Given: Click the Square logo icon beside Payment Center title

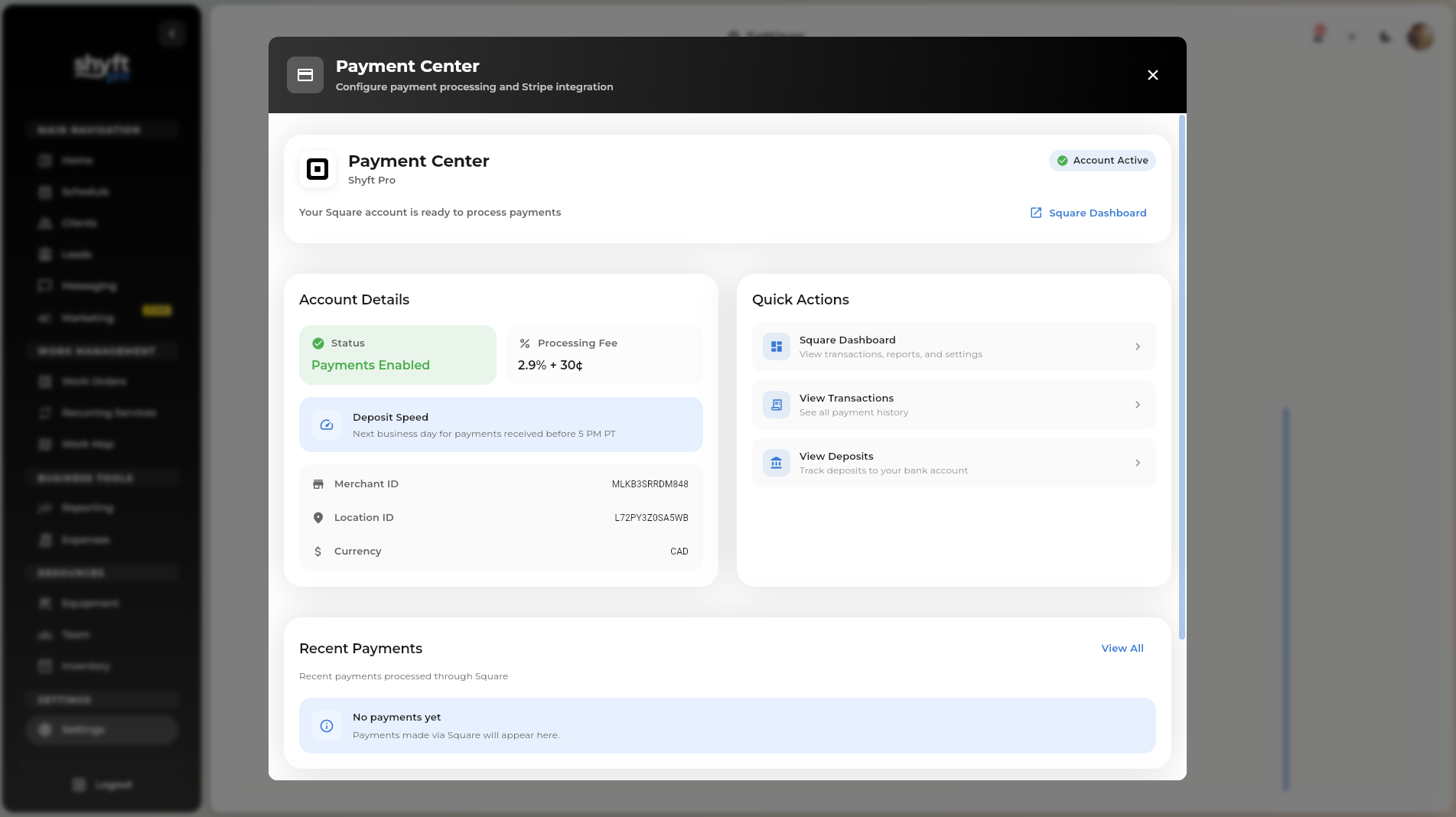Looking at the screenshot, I should [x=317, y=169].
